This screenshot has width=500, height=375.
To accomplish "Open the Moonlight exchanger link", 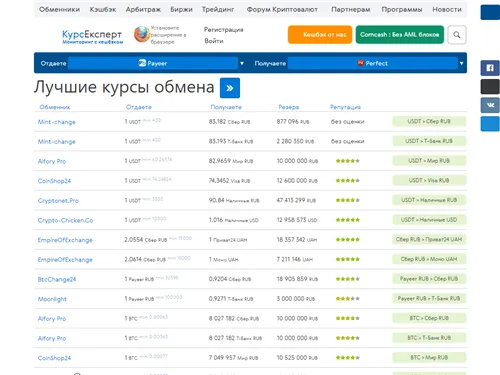I will [52, 299].
